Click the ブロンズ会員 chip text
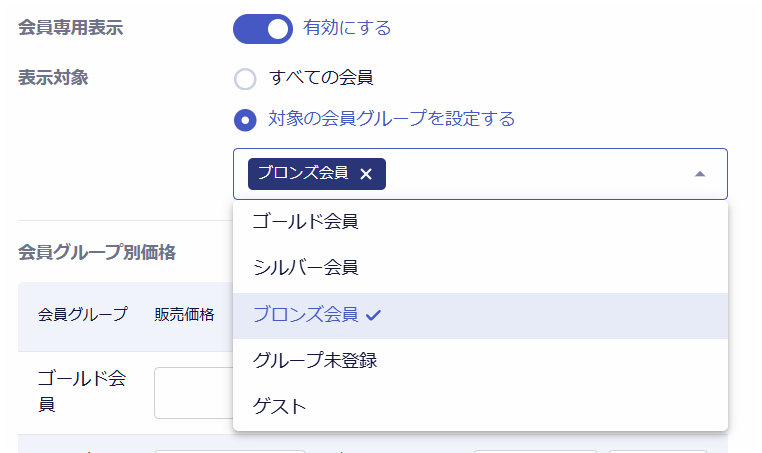This screenshot has height=453, width=762. click(x=303, y=173)
